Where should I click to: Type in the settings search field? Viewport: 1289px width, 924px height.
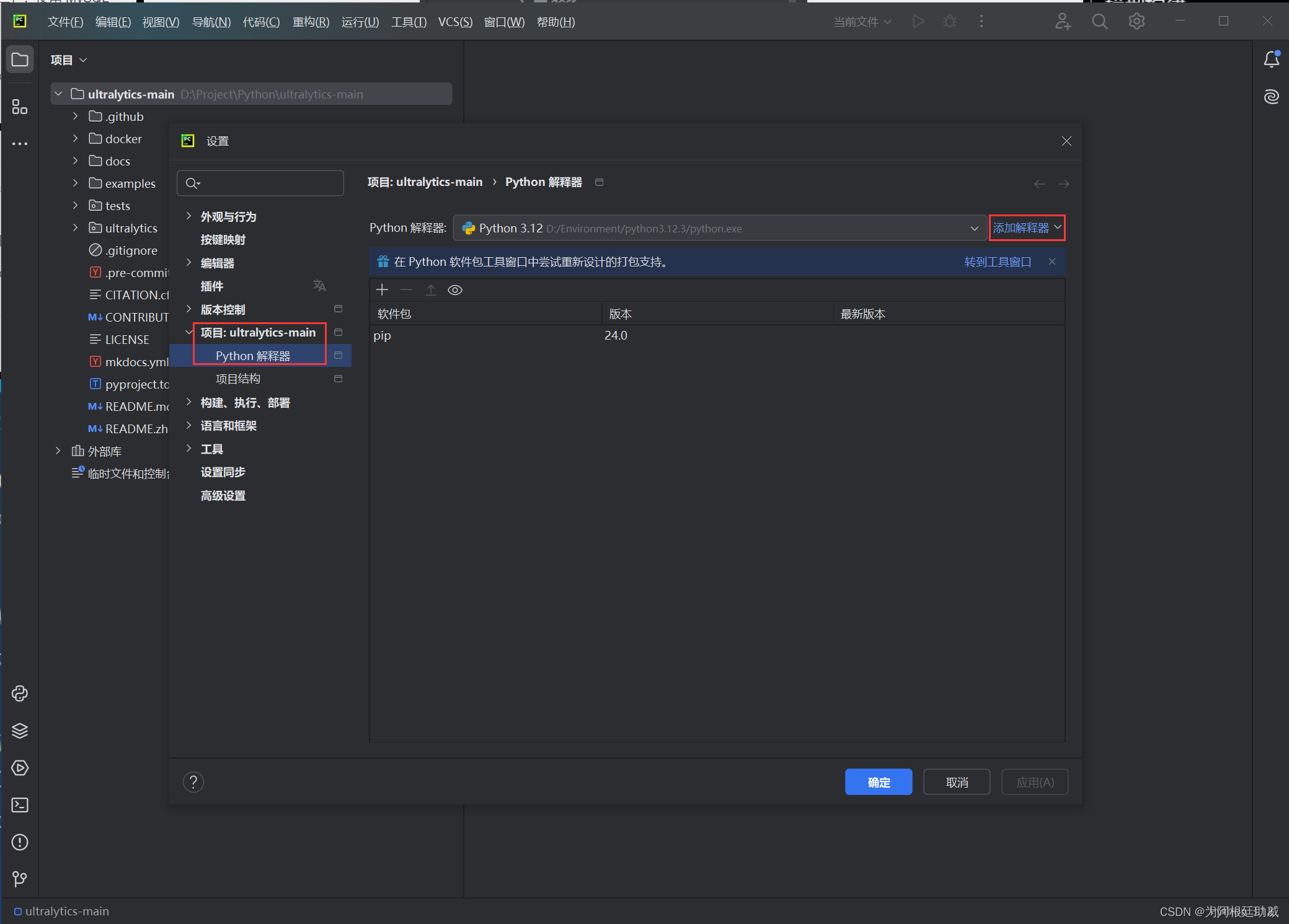point(260,183)
